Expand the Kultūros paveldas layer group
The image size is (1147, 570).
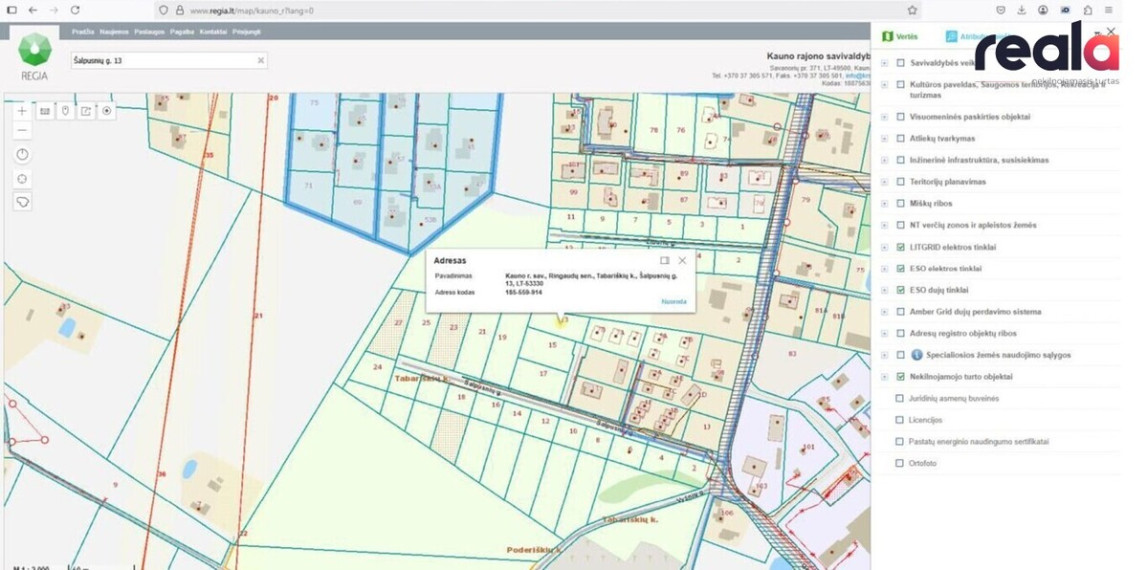[884, 85]
